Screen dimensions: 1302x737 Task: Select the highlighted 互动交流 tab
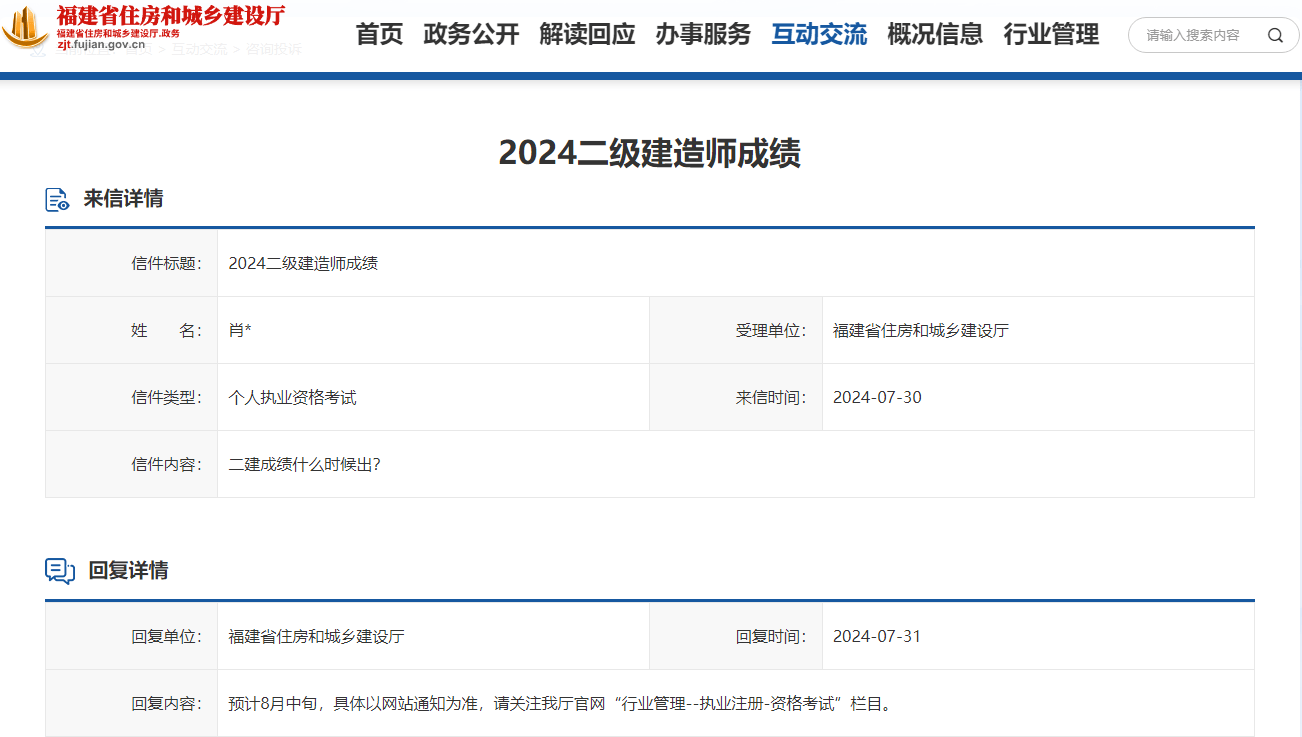coord(818,34)
